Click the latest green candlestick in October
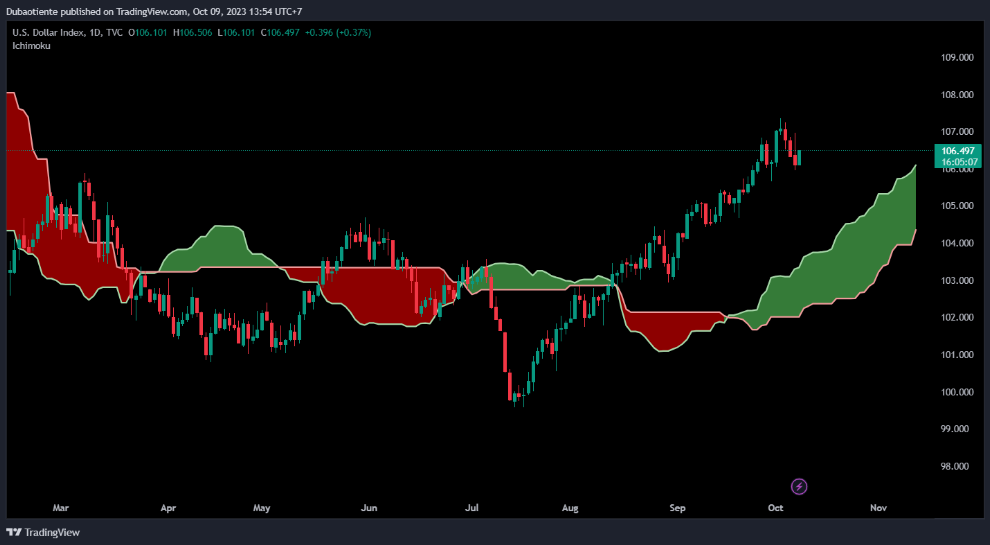Screen dimensions: 990x545 click(799, 156)
